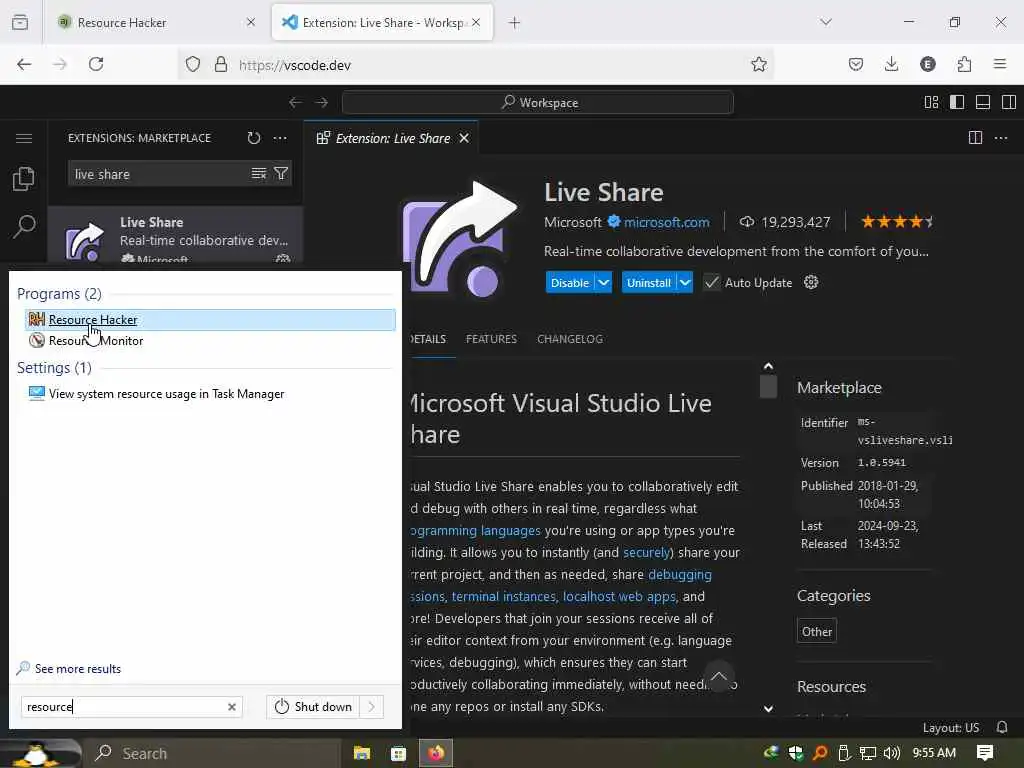Viewport: 1024px width, 768px height.
Task: Open Extensions view more actions menu
Action: click(x=280, y=138)
